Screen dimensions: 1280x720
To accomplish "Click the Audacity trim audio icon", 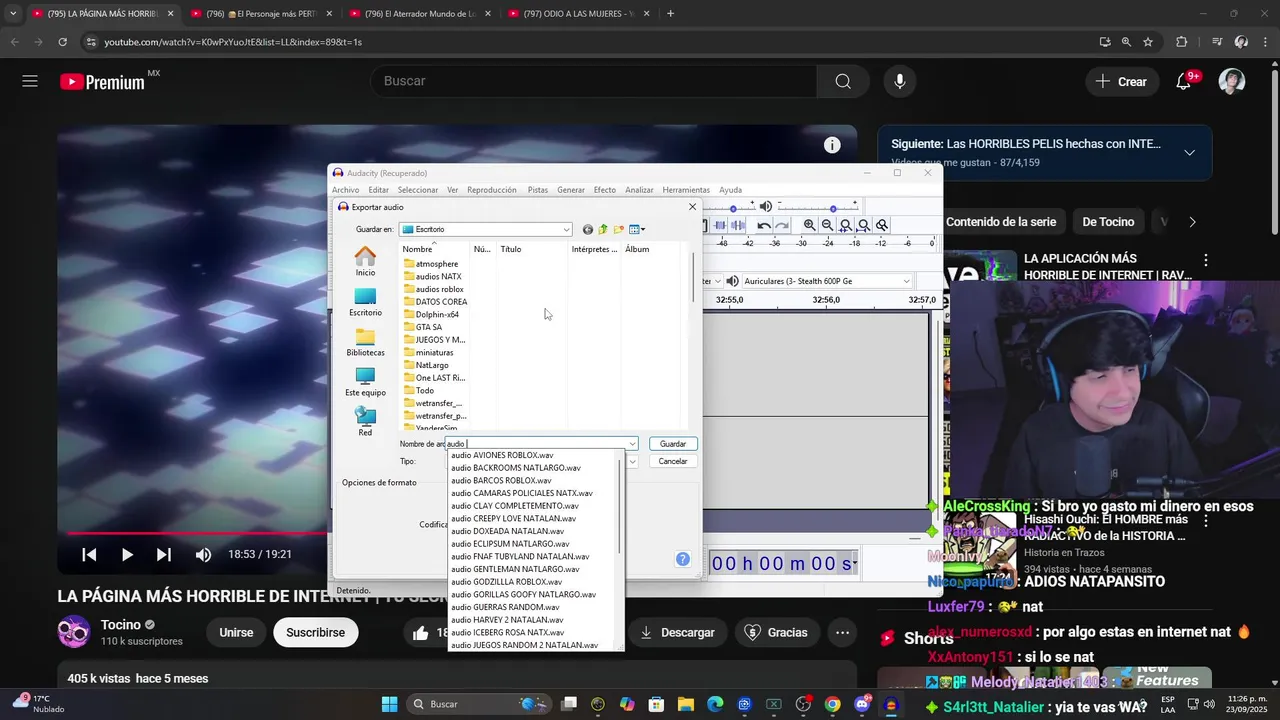I will tap(719, 225).
